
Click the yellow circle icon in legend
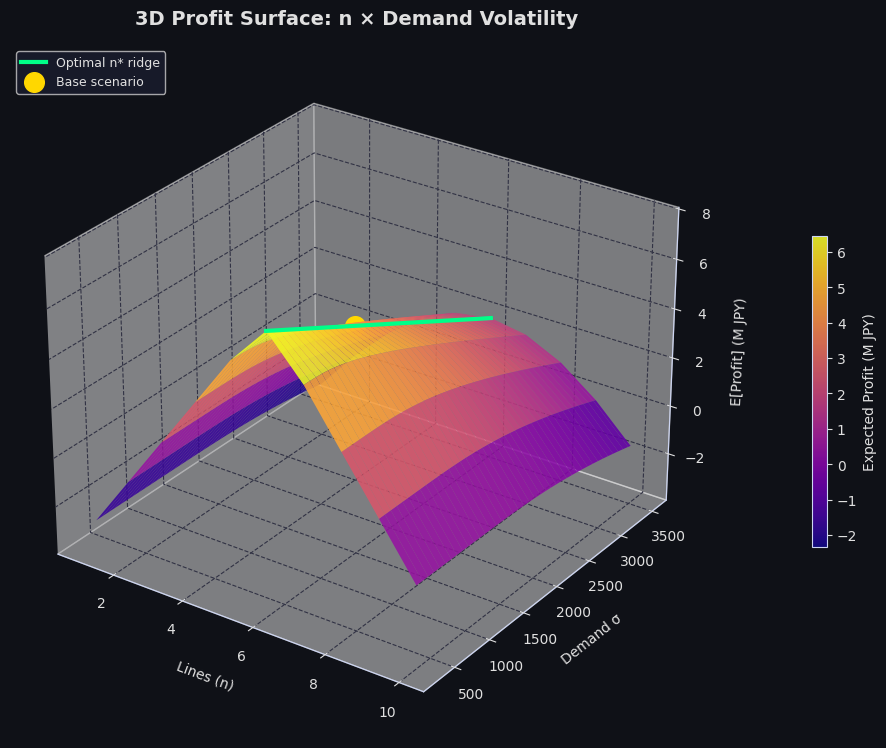tap(34, 82)
